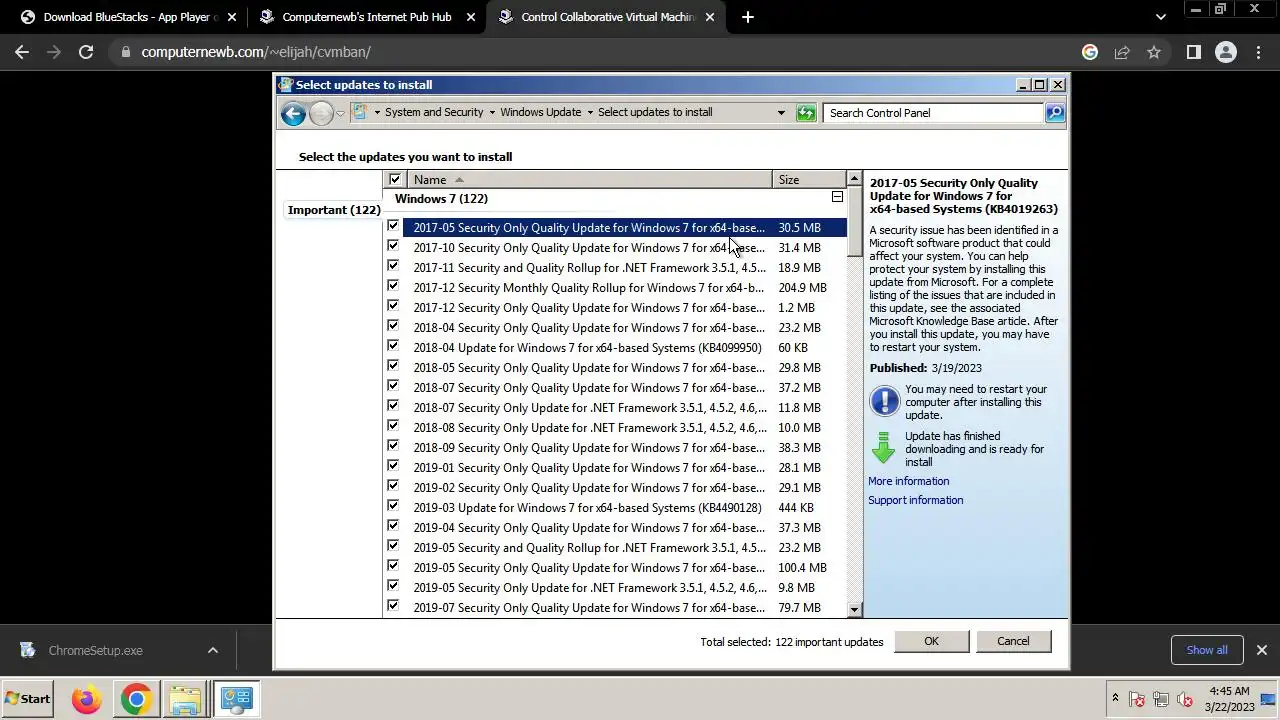Open the Chrome profile avatar

pyautogui.click(x=1226, y=52)
